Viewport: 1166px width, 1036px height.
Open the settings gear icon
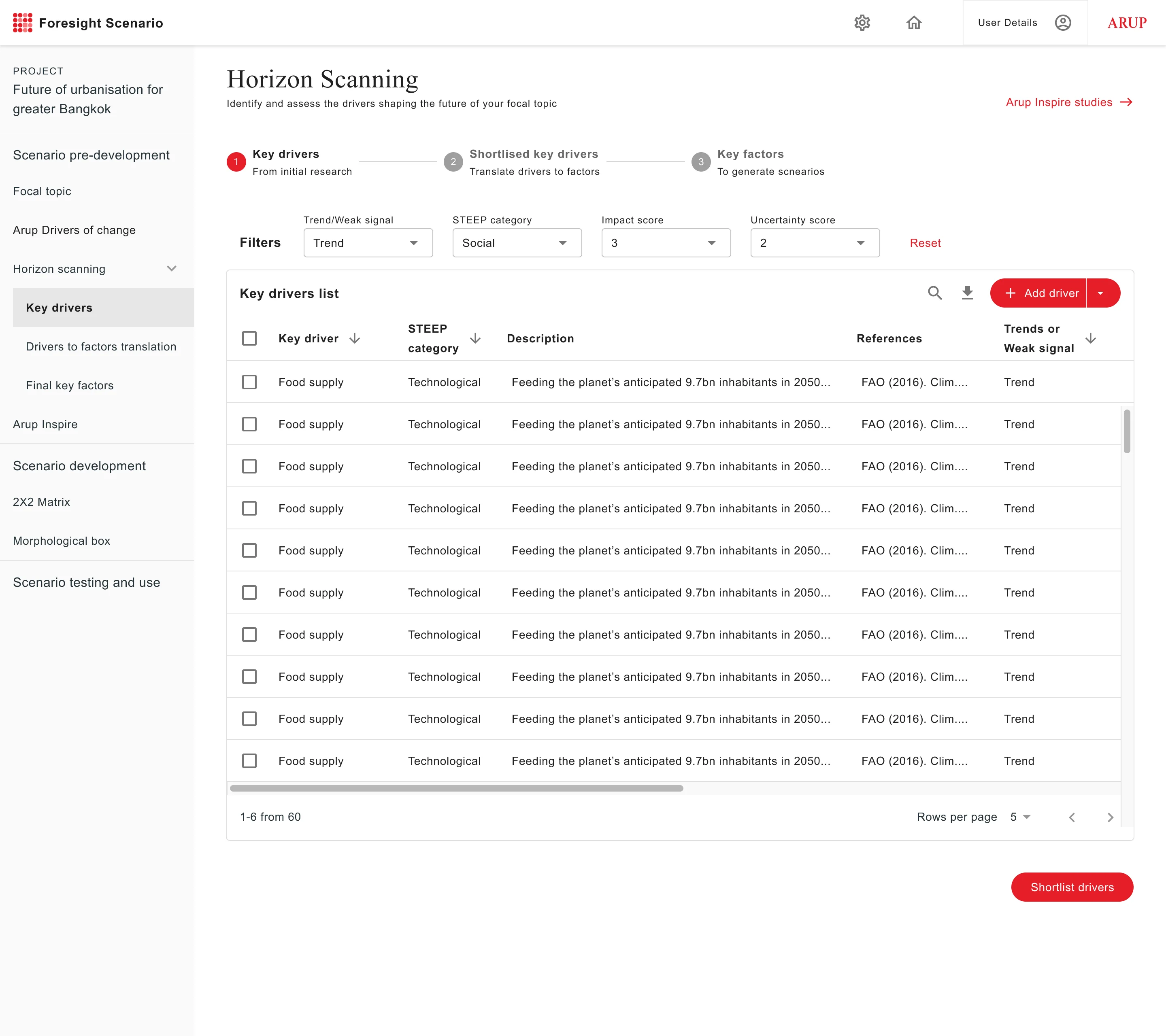(x=862, y=23)
